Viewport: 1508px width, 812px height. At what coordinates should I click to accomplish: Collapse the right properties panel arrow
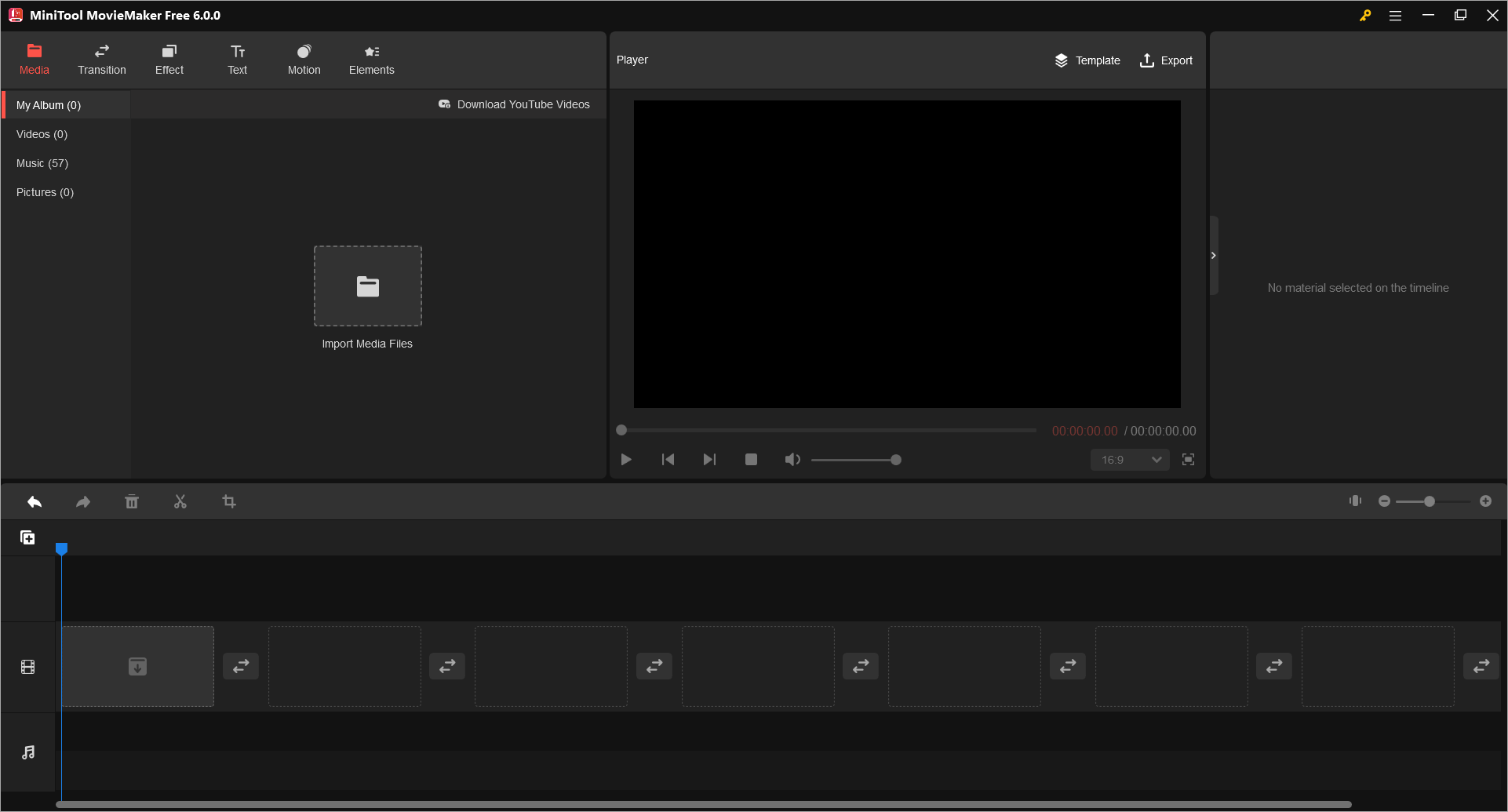[x=1214, y=256]
